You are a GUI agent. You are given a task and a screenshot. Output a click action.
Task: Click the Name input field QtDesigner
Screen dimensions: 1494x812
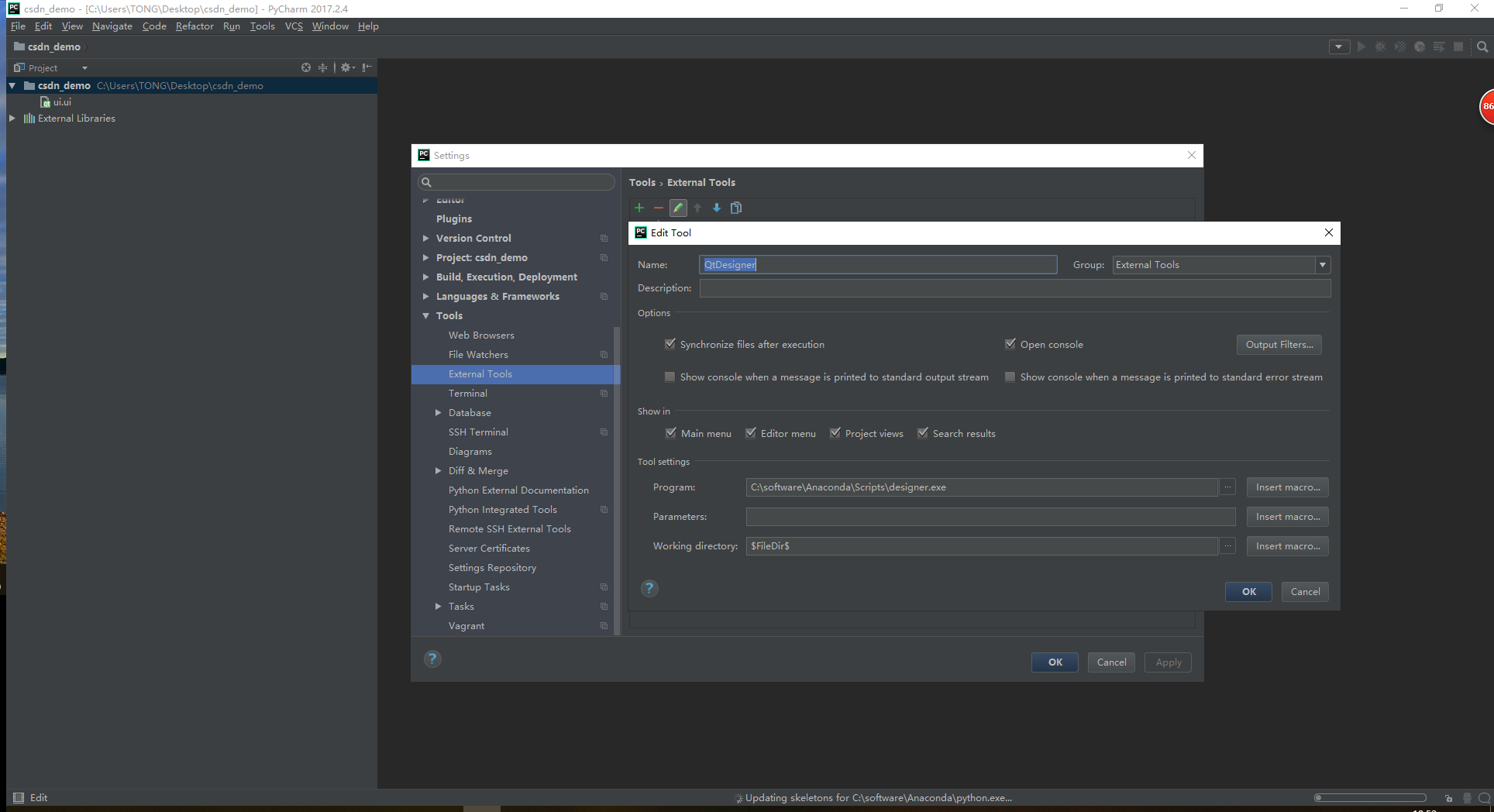tap(878, 265)
